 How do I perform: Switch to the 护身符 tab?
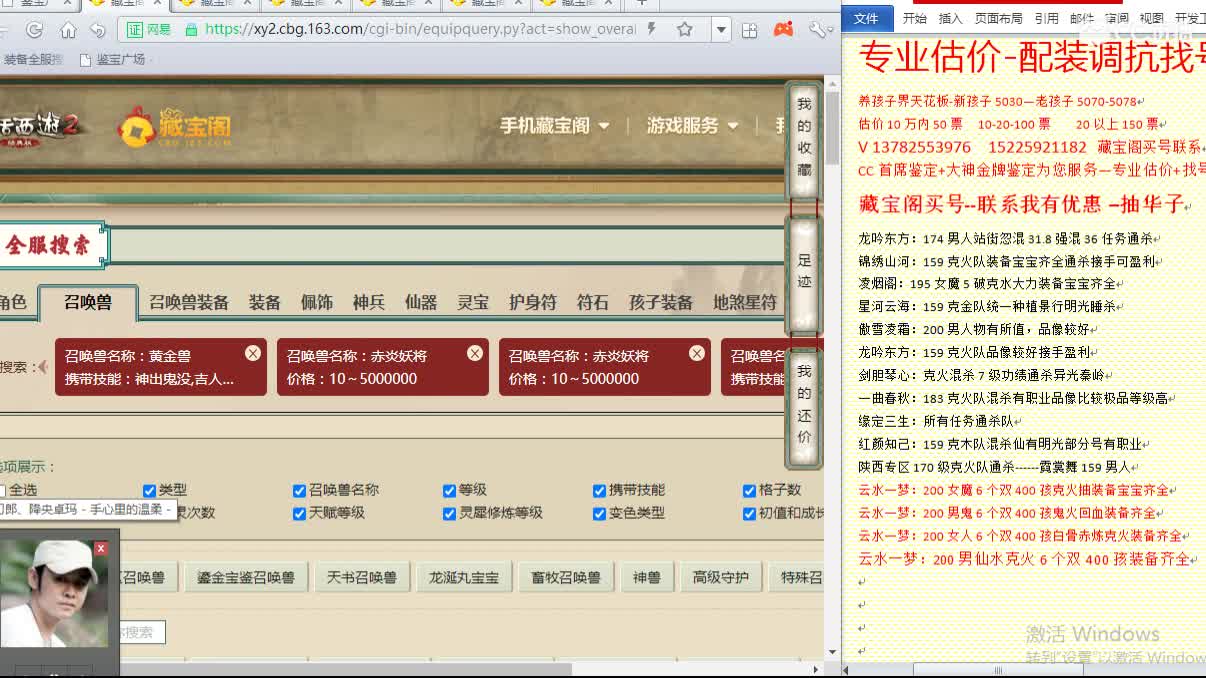pos(533,302)
